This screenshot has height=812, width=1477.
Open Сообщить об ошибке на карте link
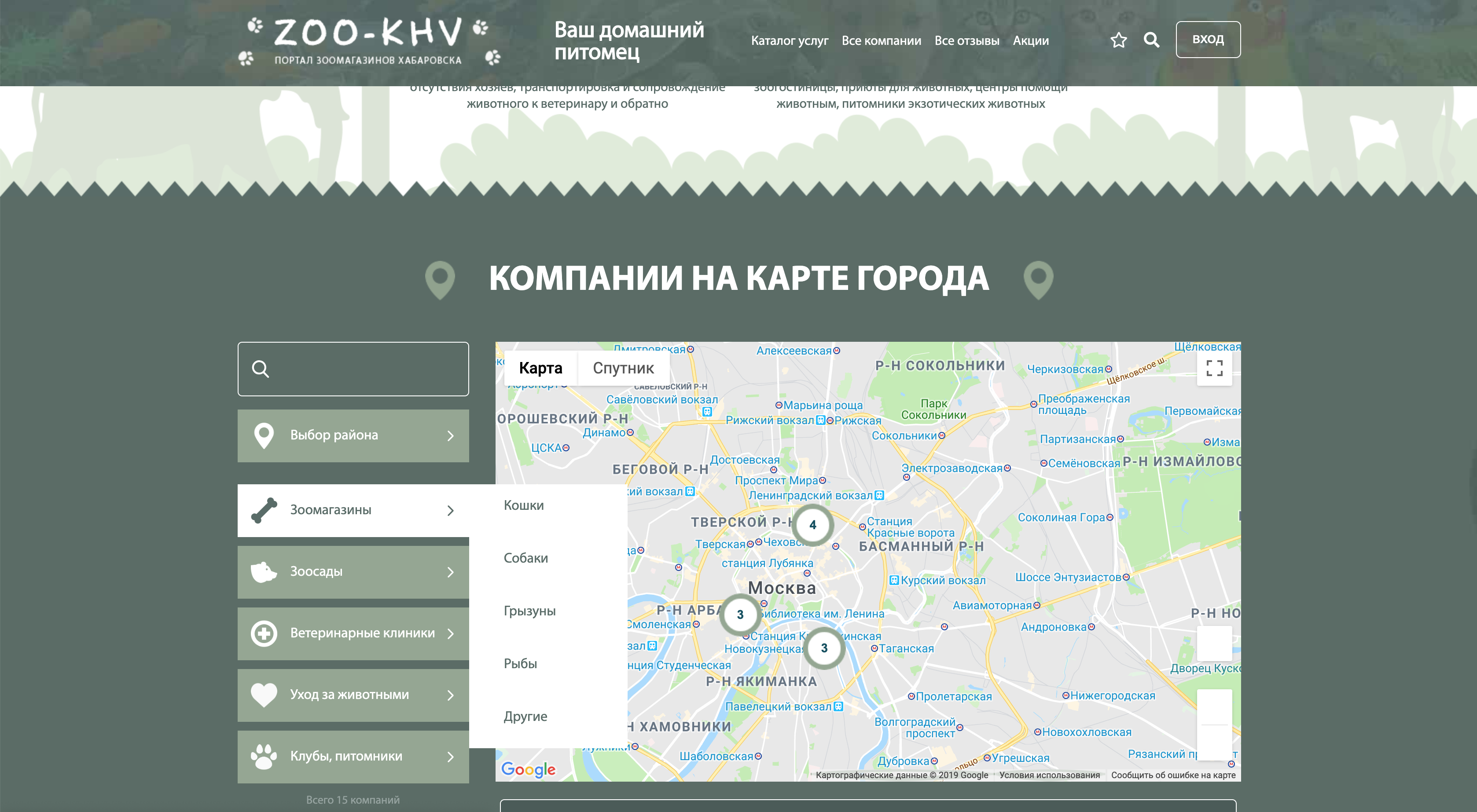tap(1173, 775)
